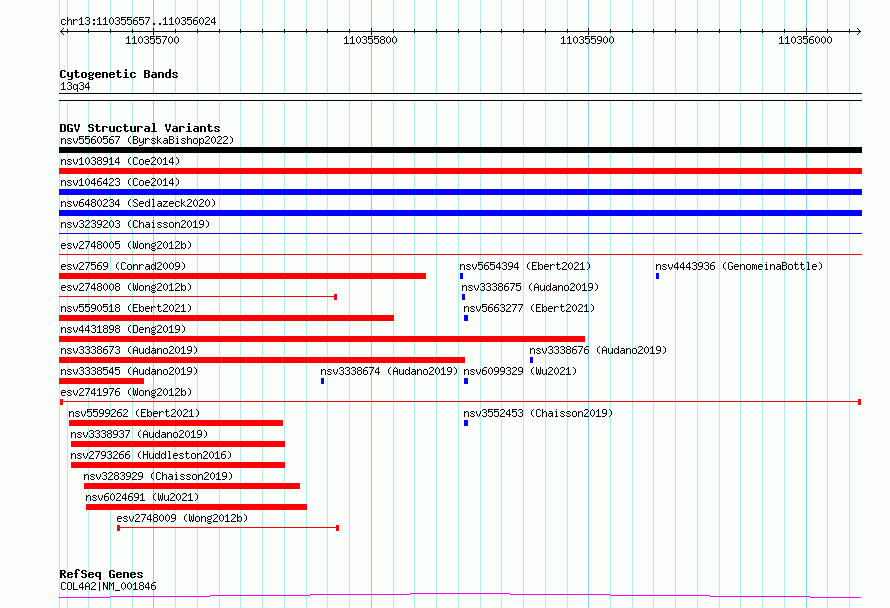This screenshot has width=890, height=608.
Task: Click the RefSeq Genes track title
Action: tap(102, 574)
